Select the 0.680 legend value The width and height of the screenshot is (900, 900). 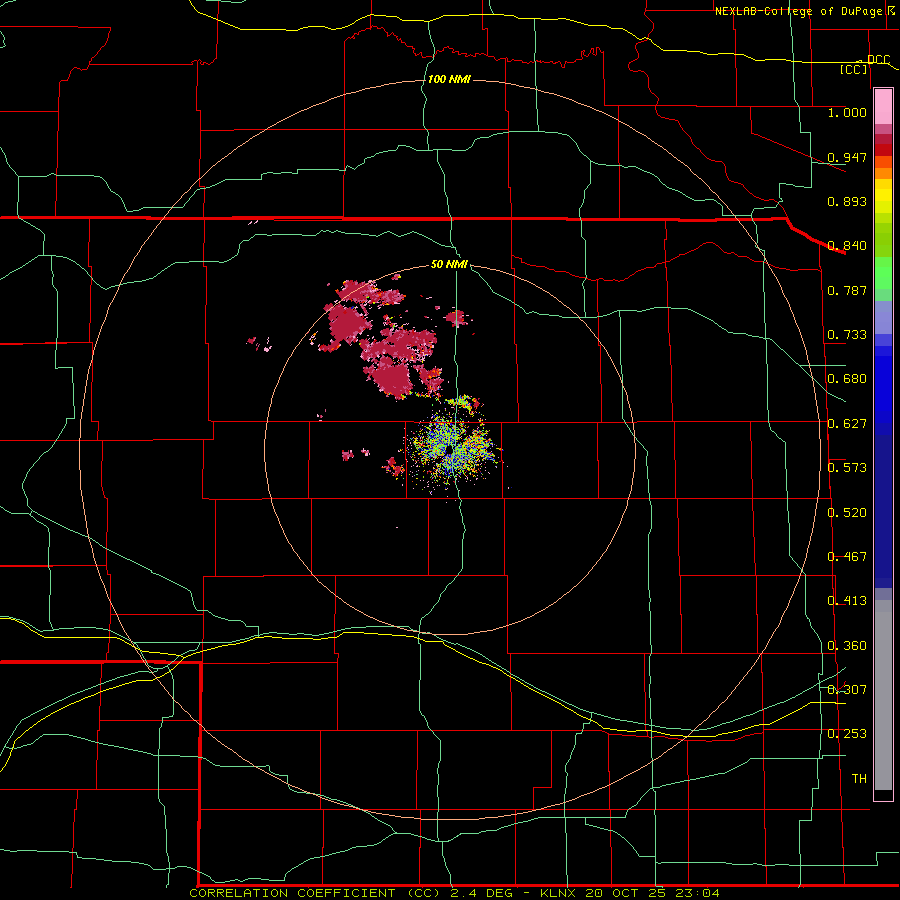pyautogui.click(x=847, y=379)
